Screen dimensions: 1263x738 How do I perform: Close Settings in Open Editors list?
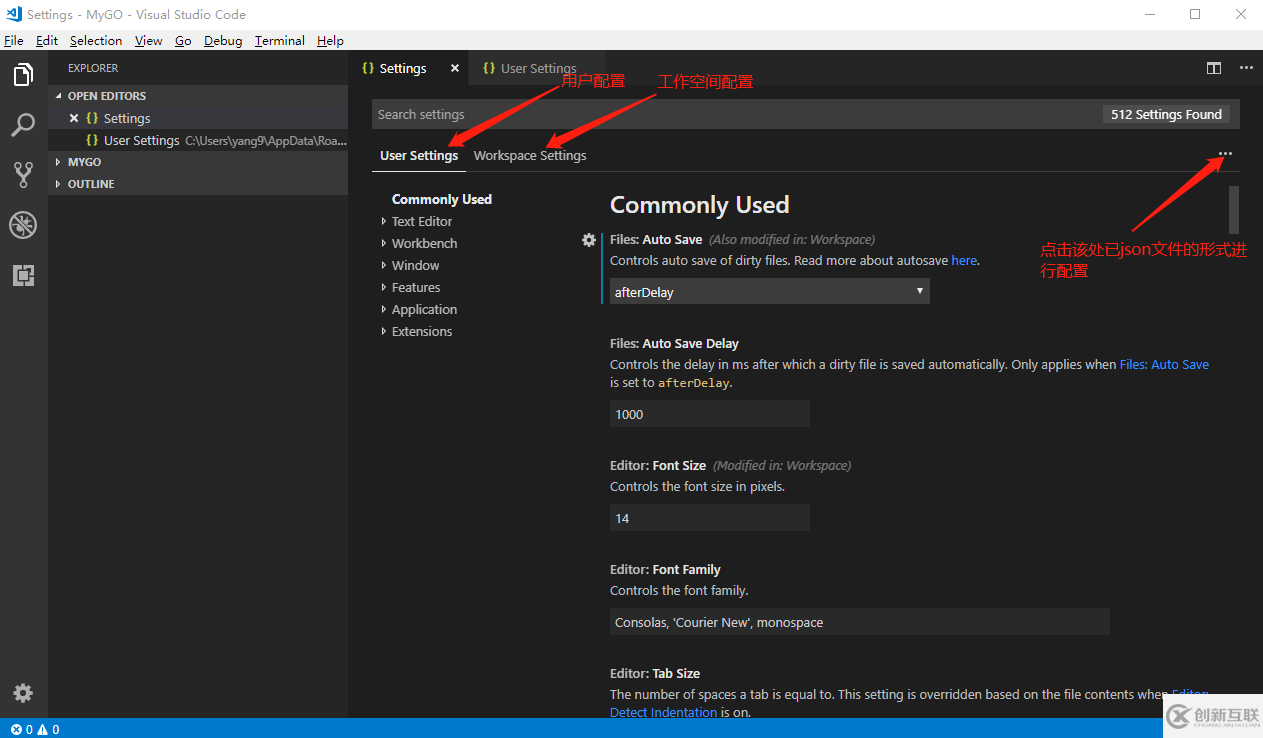point(74,118)
